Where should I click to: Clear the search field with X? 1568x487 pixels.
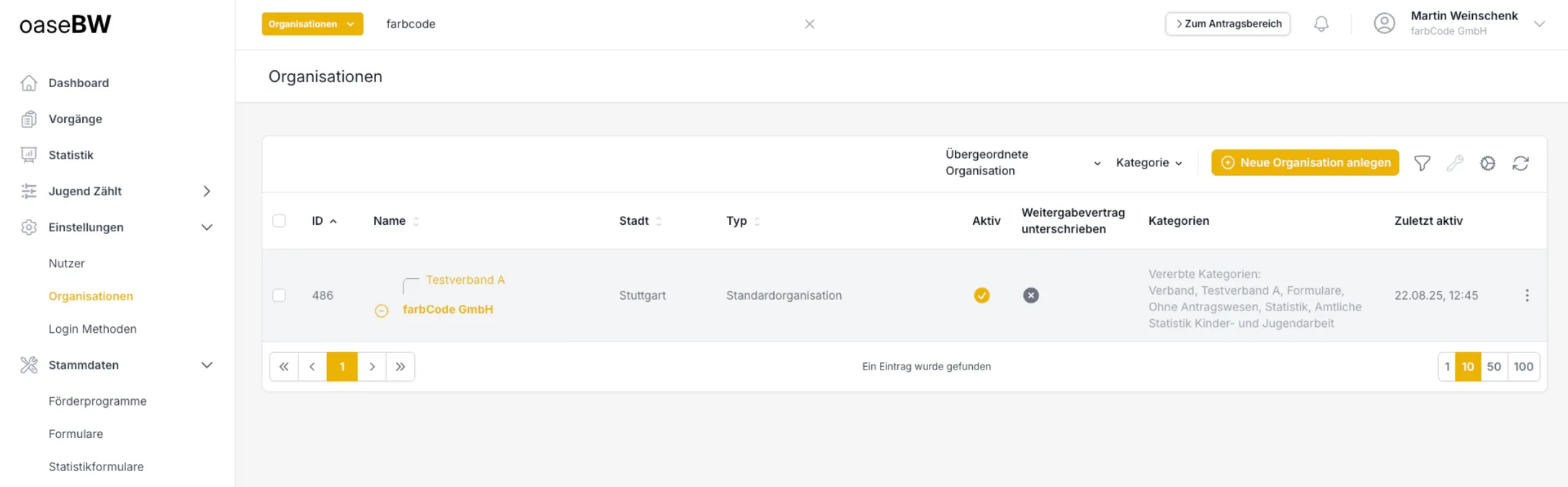pos(809,24)
